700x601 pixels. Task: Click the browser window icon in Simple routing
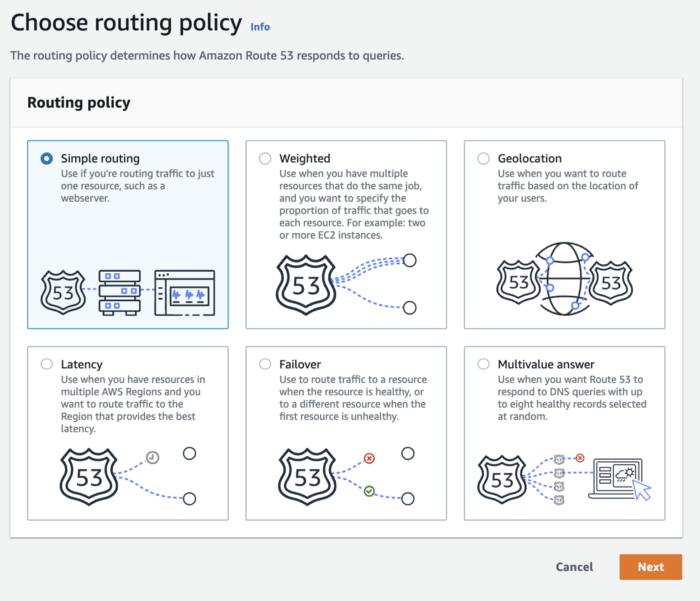[185, 292]
